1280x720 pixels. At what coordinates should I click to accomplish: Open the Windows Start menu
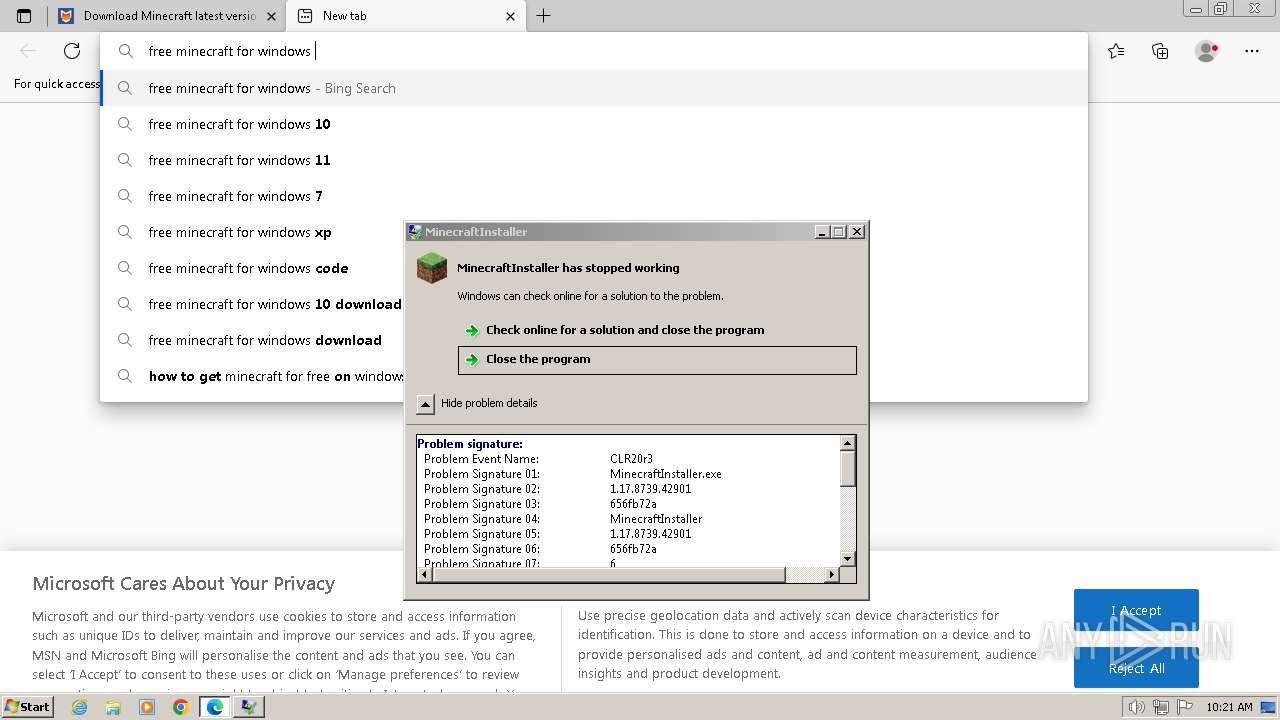click(x=27, y=707)
